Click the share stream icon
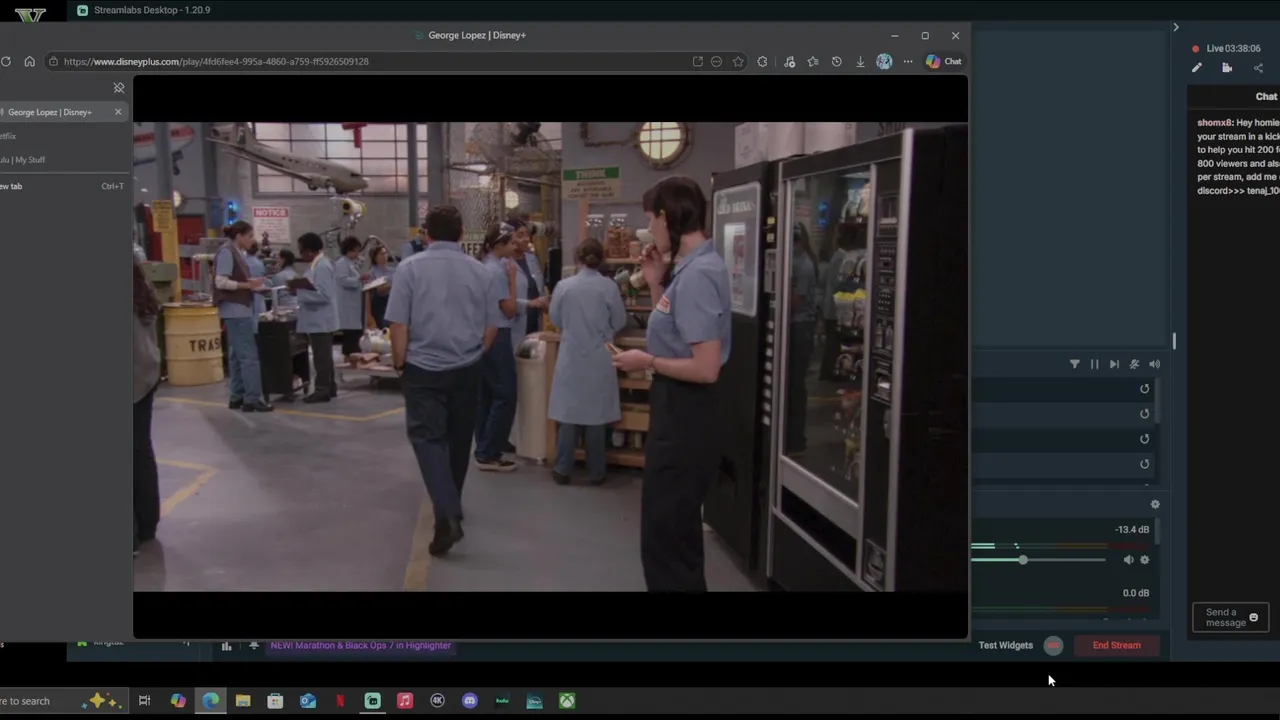Screen dimensions: 1280x720 coord(1258,68)
